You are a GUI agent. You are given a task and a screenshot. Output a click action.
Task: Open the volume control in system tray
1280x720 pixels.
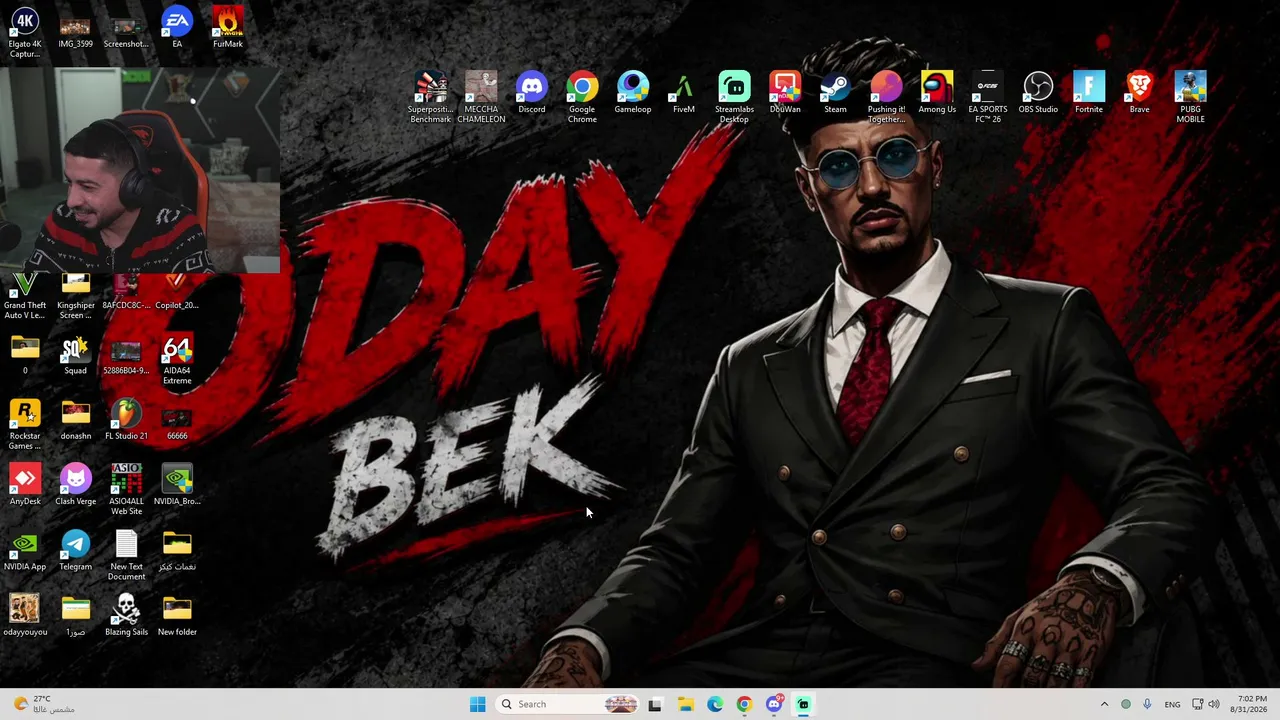1214,704
